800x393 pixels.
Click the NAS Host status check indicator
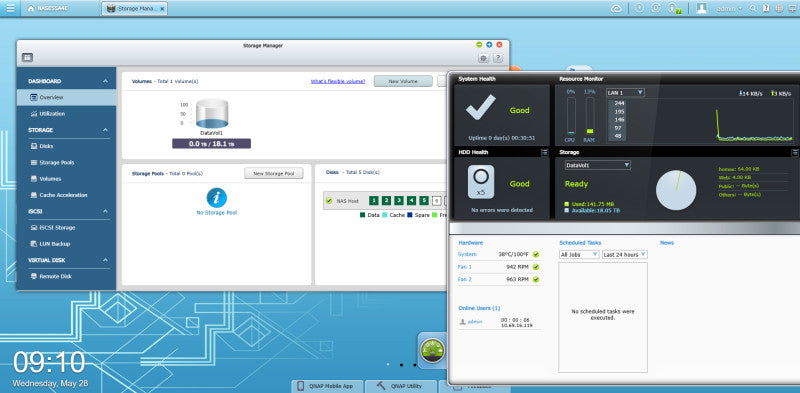[x=329, y=201]
